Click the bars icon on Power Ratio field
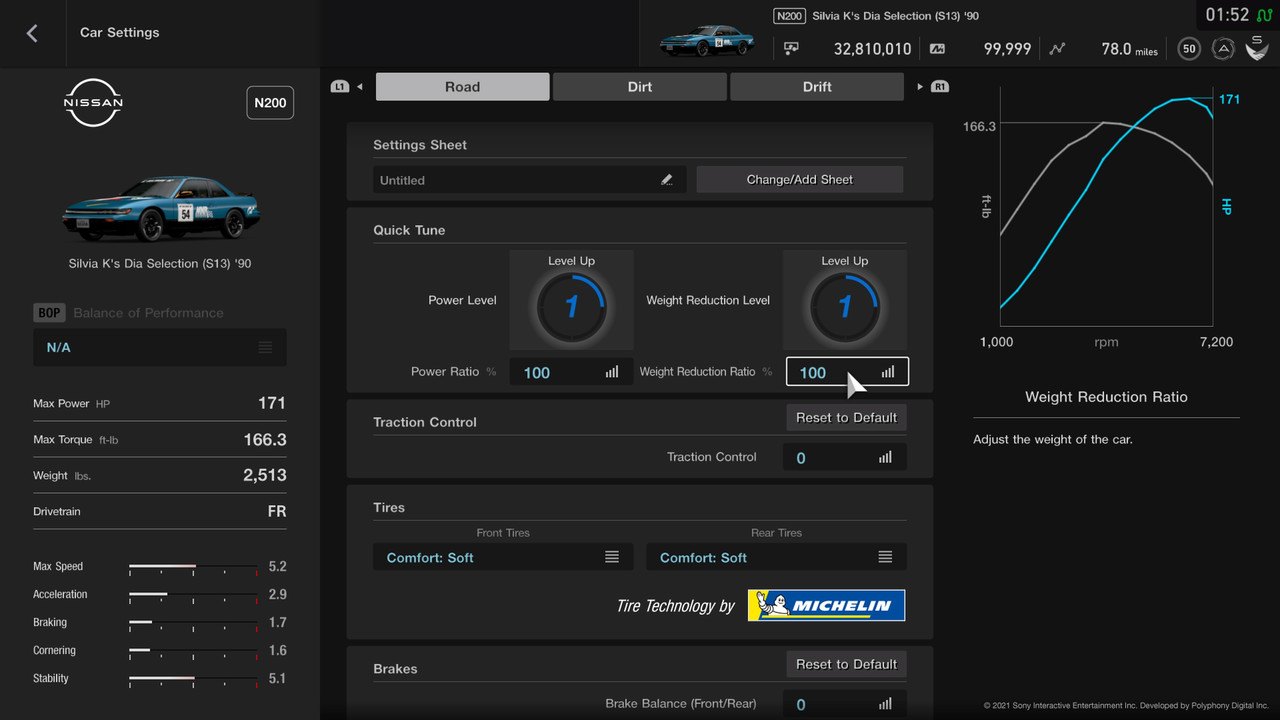The image size is (1280, 720). coord(612,372)
